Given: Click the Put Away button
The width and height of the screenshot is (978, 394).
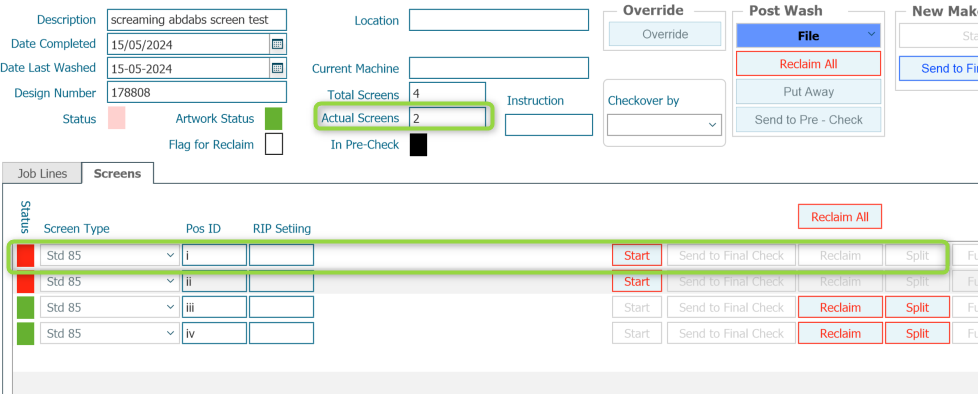Looking at the screenshot, I should coord(808,92).
